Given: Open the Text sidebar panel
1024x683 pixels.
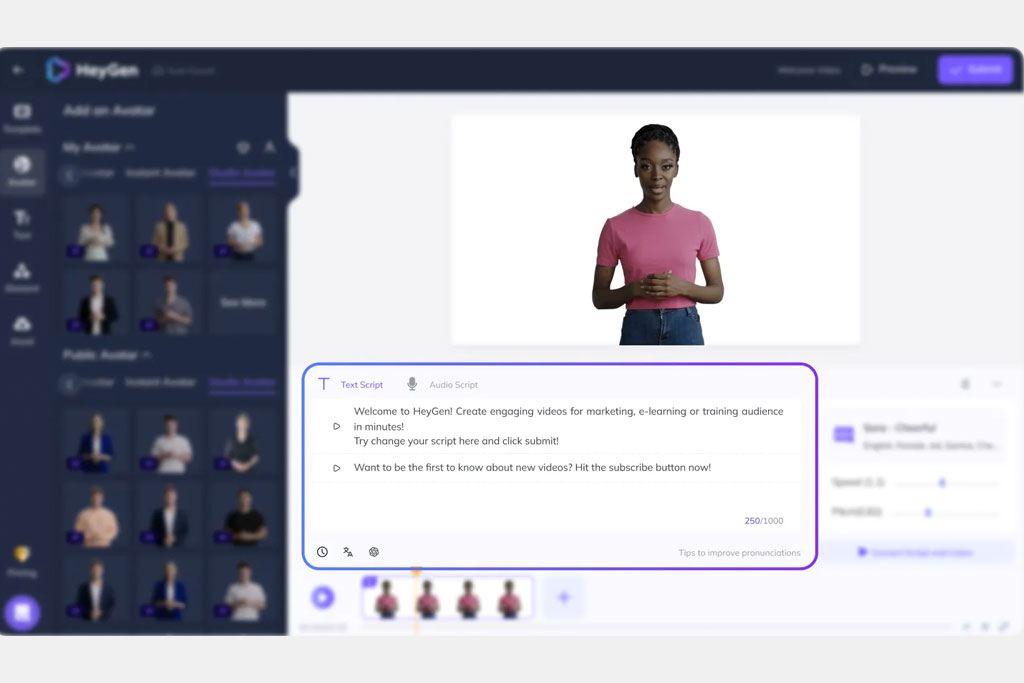Looking at the screenshot, I should tap(22, 224).
